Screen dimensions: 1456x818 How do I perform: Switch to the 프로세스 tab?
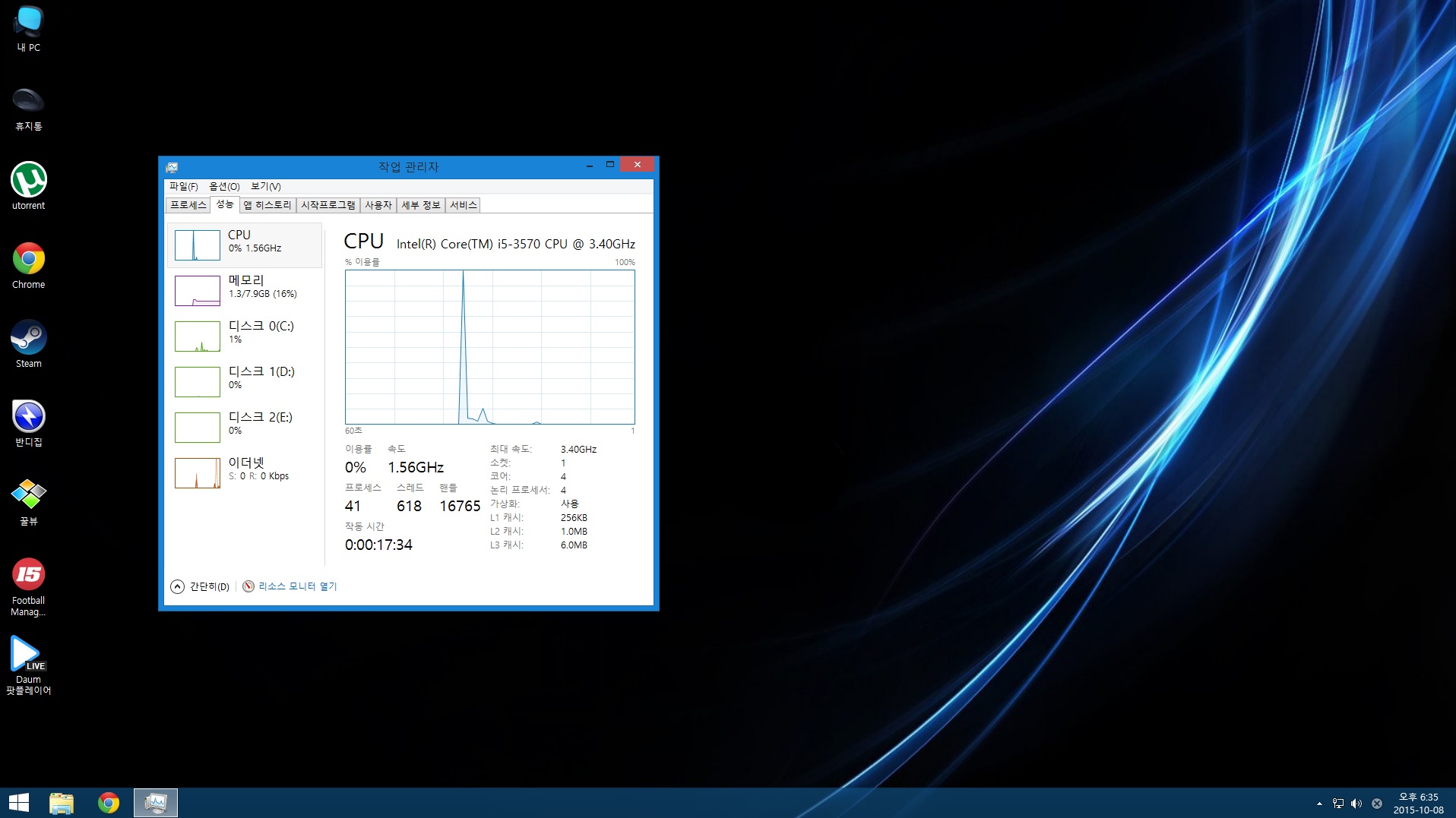188,205
